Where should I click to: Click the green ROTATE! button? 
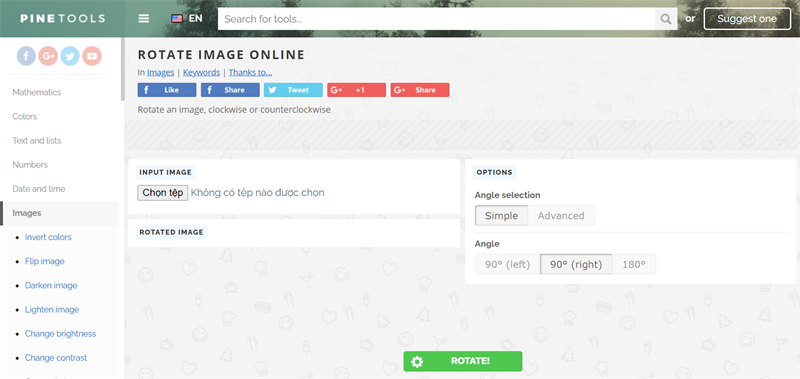tap(463, 361)
